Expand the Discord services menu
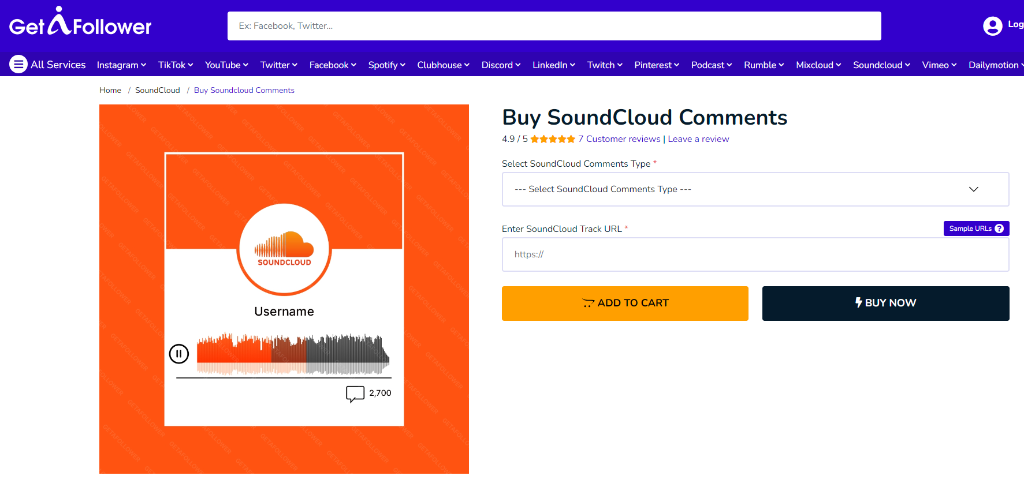1024x487 pixels. [501, 65]
